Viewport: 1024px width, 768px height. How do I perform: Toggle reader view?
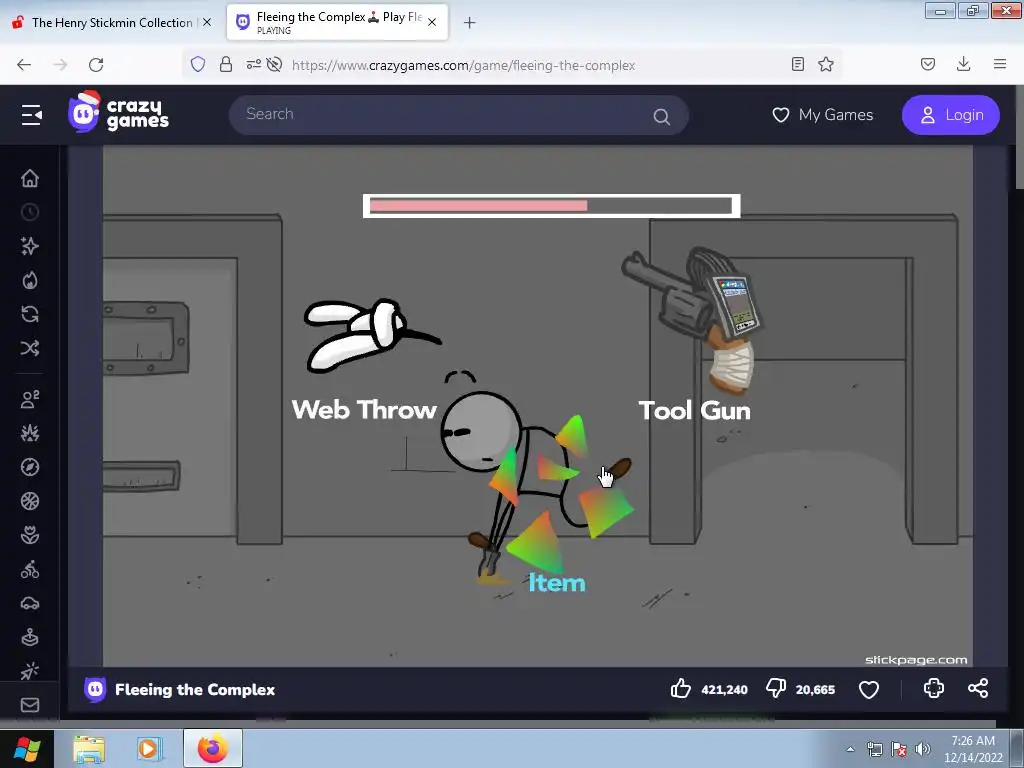point(797,64)
